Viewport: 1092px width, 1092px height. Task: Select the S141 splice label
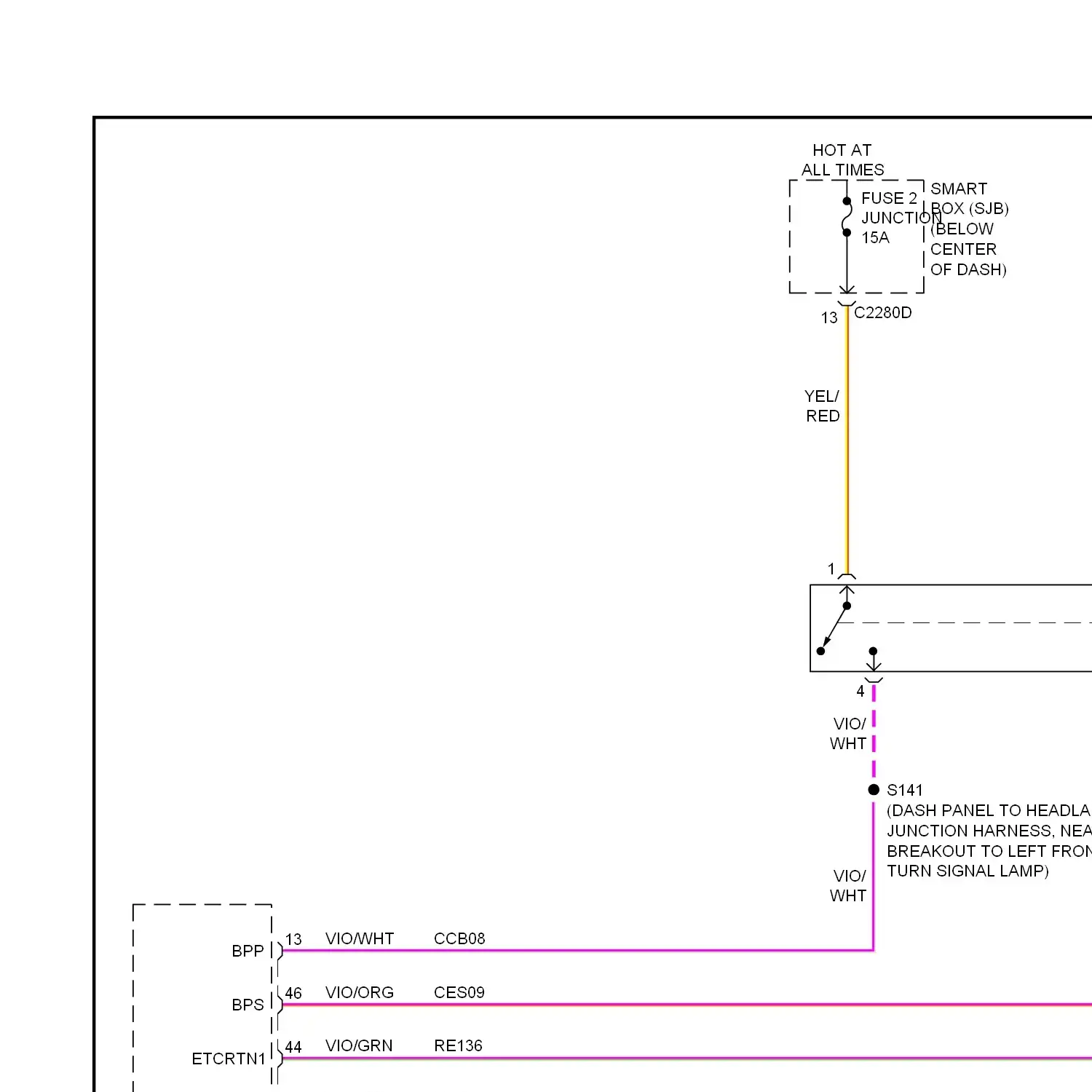905,790
